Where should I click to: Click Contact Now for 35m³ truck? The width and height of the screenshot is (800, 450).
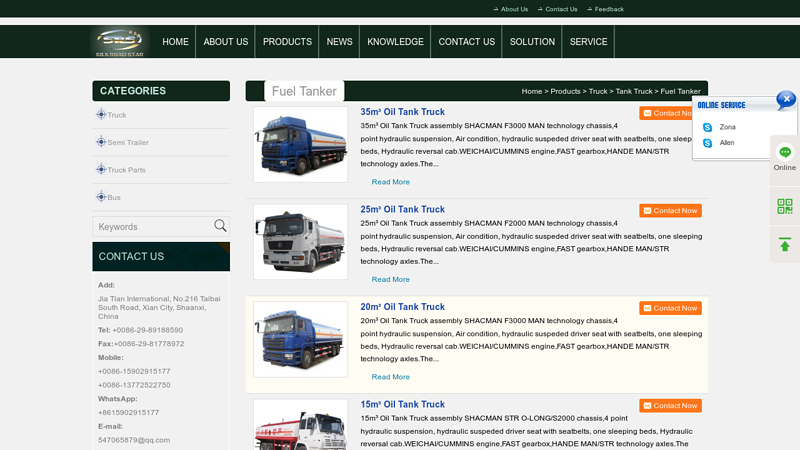(x=666, y=113)
